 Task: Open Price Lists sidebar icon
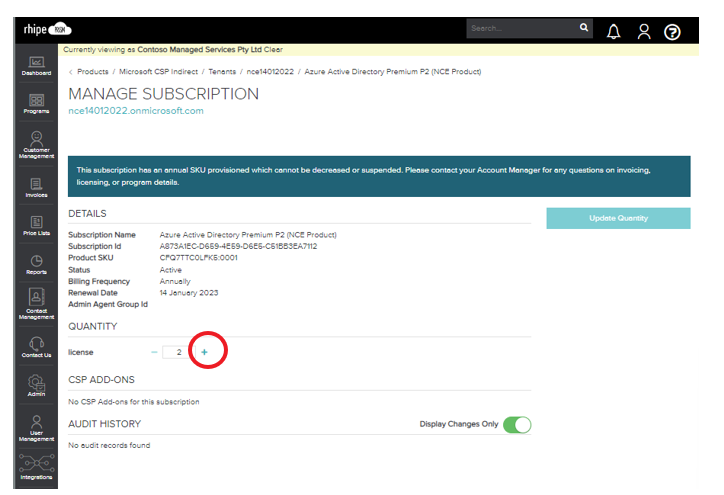tap(36, 226)
